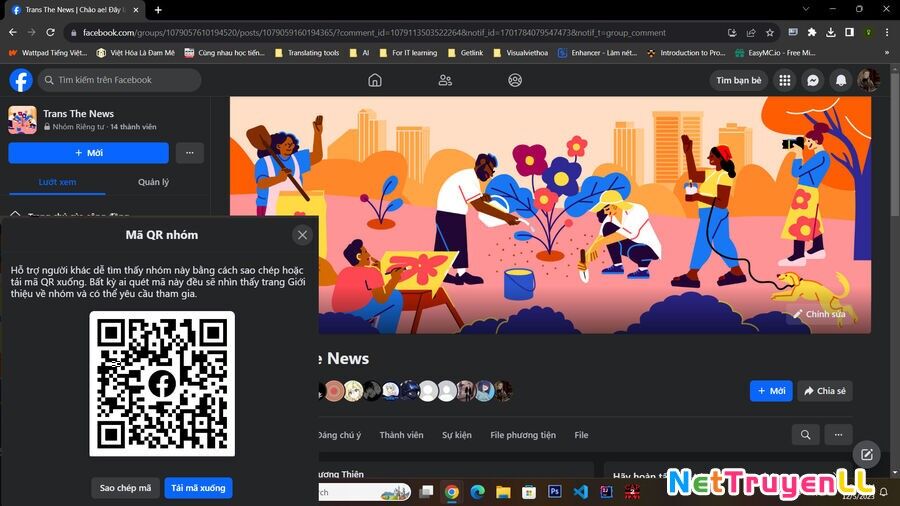Open Messenger chats icon
Image resolution: width=900 pixels, height=506 pixels.
coord(813,80)
